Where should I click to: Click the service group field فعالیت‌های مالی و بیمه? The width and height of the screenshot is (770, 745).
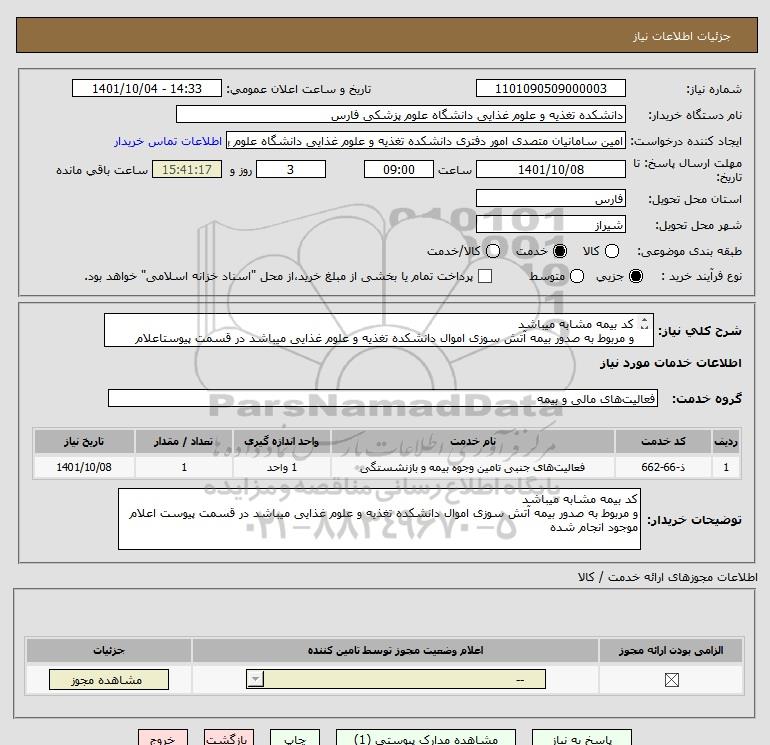coord(383,398)
